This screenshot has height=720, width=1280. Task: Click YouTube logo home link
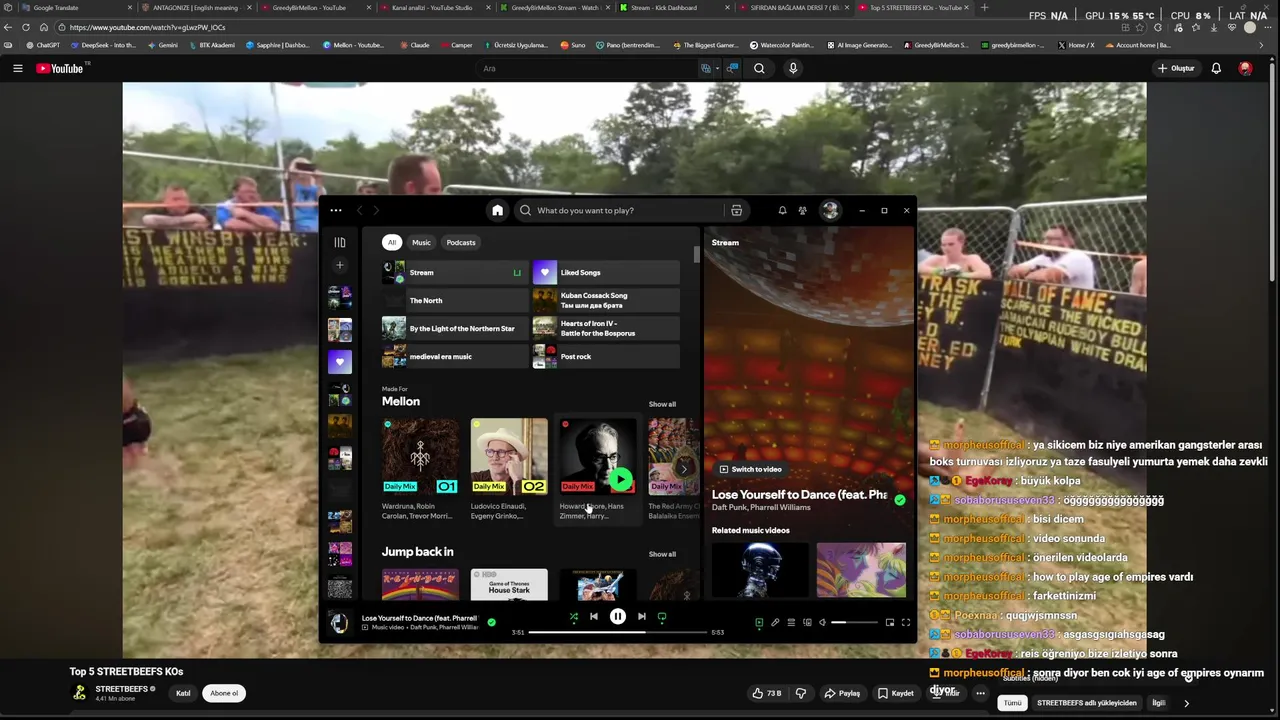pyautogui.click(x=62, y=68)
